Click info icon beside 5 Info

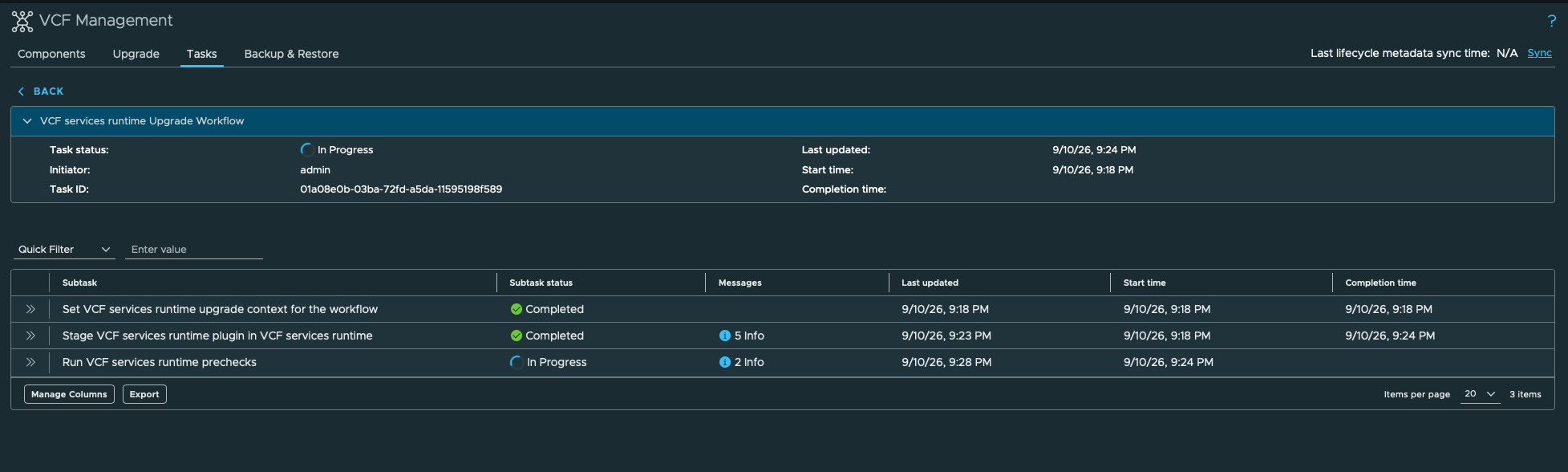(x=725, y=336)
